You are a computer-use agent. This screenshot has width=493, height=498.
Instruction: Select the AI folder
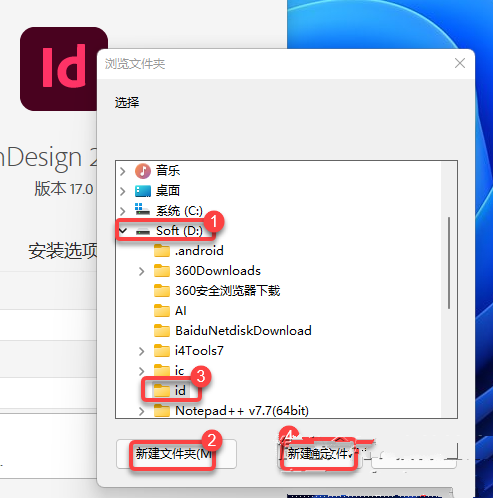point(170,311)
